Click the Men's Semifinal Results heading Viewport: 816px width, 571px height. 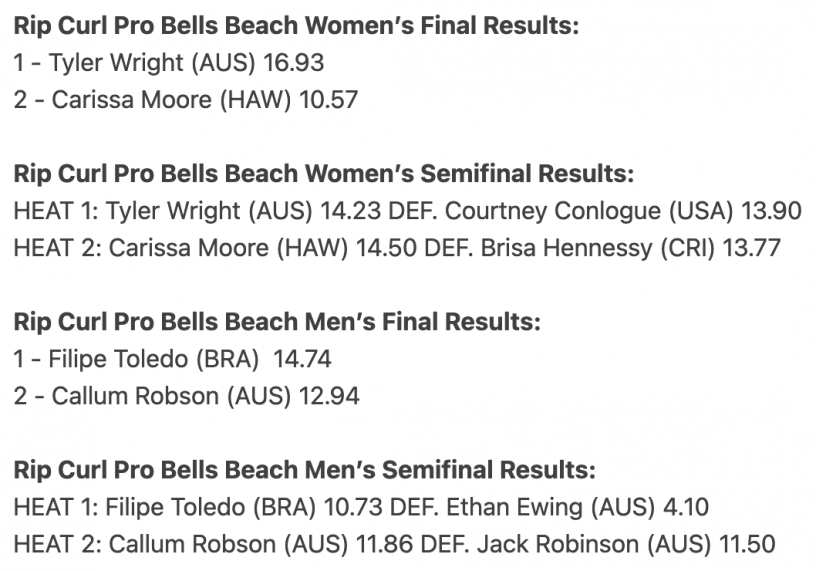point(304,470)
